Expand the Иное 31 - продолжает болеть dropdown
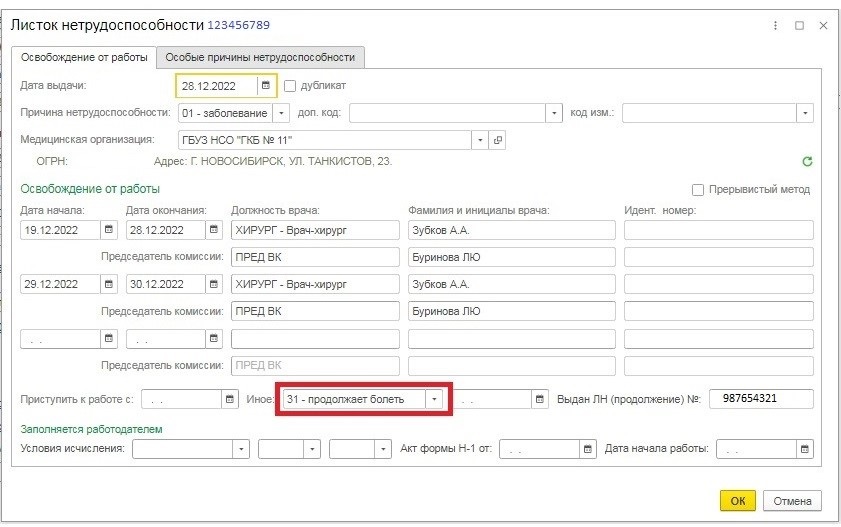 [434, 399]
